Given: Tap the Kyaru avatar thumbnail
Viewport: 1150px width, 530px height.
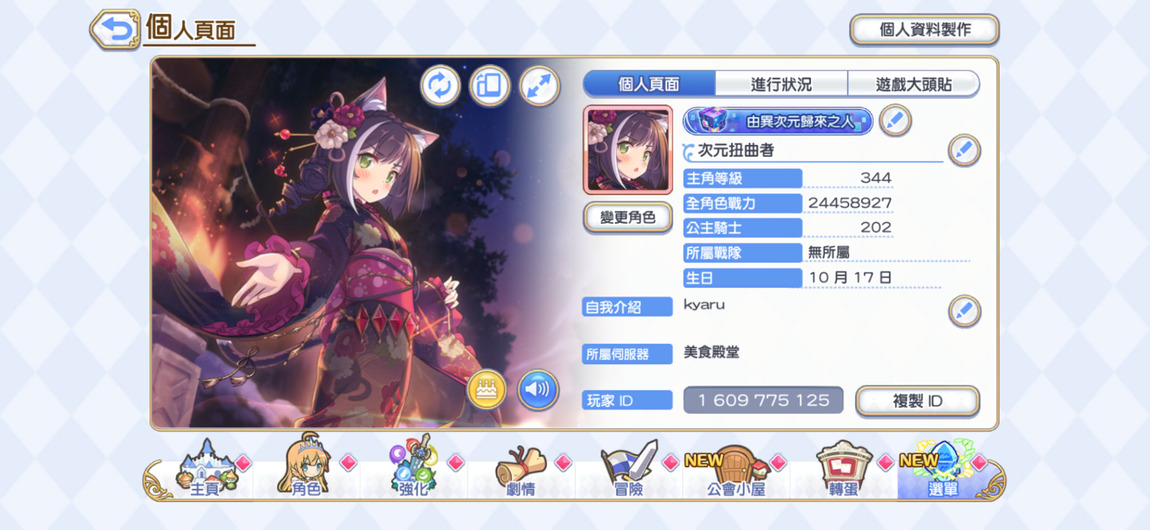Looking at the screenshot, I should click(628, 150).
